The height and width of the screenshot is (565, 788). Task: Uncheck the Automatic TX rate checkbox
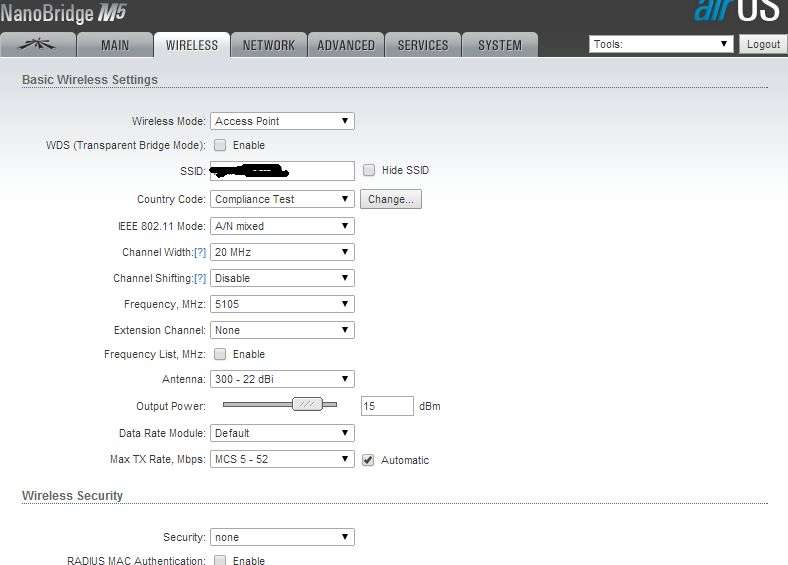click(368, 460)
